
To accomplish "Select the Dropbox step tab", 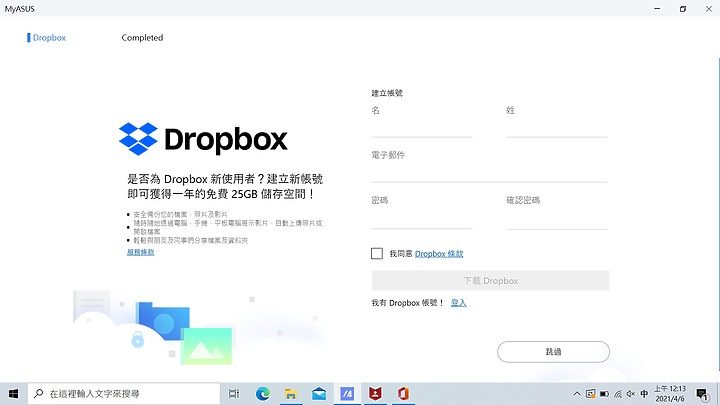I will [x=49, y=38].
